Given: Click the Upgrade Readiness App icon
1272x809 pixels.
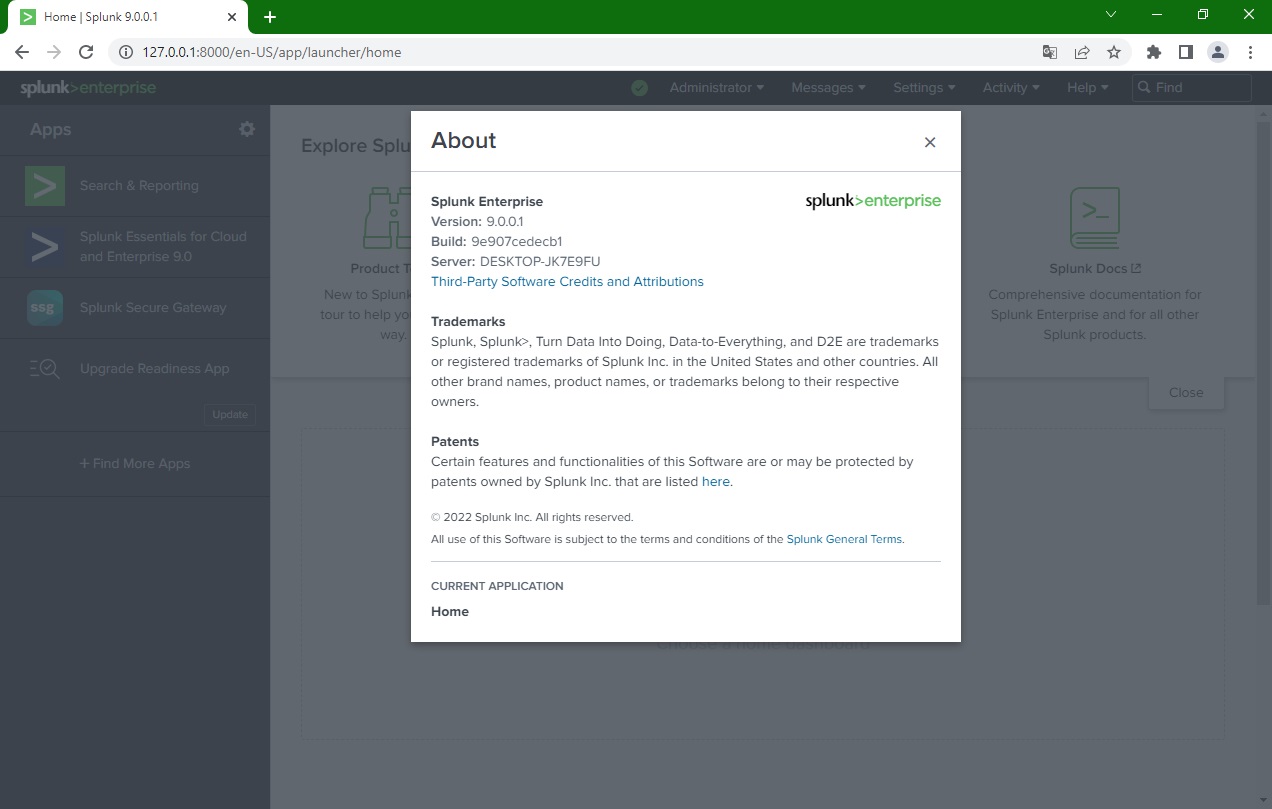Looking at the screenshot, I should 45,369.
